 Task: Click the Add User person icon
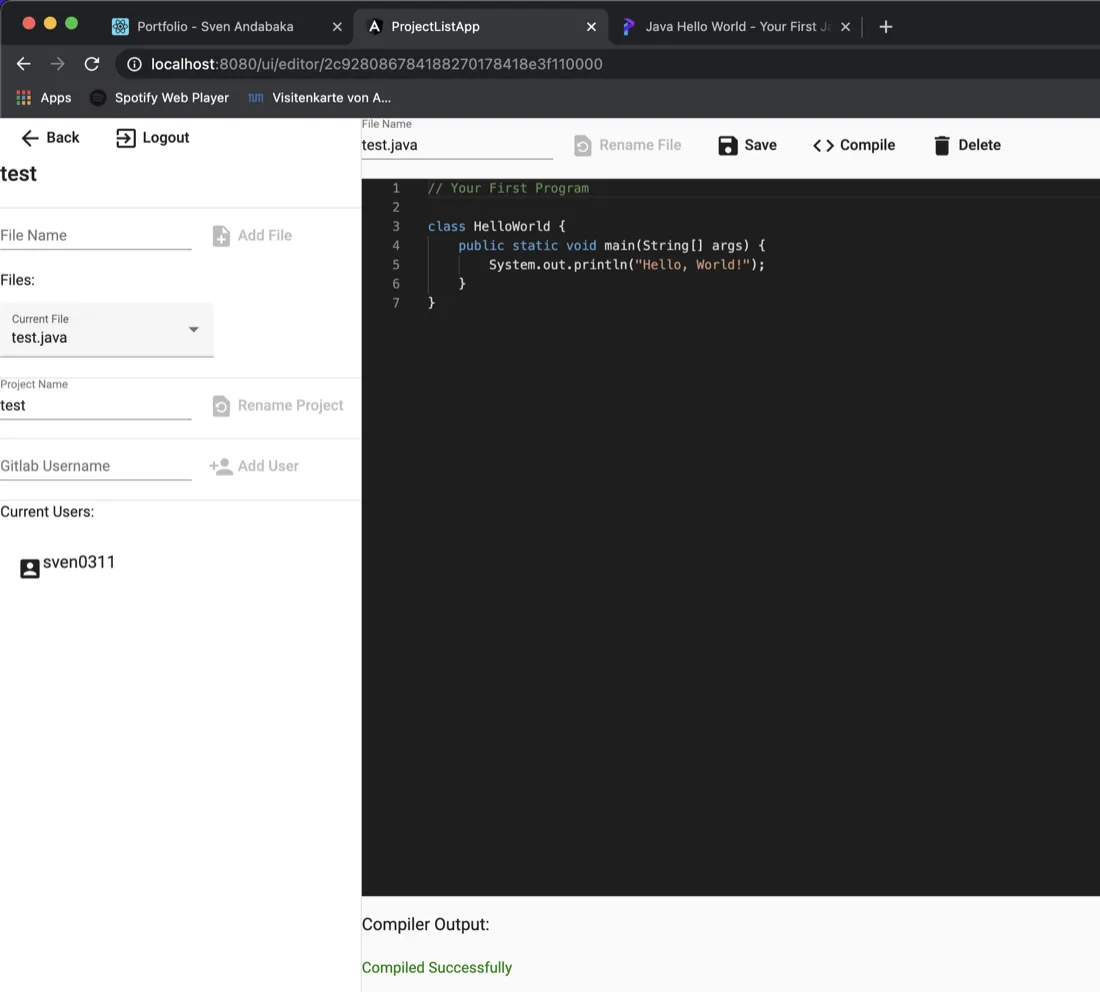[221, 467]
